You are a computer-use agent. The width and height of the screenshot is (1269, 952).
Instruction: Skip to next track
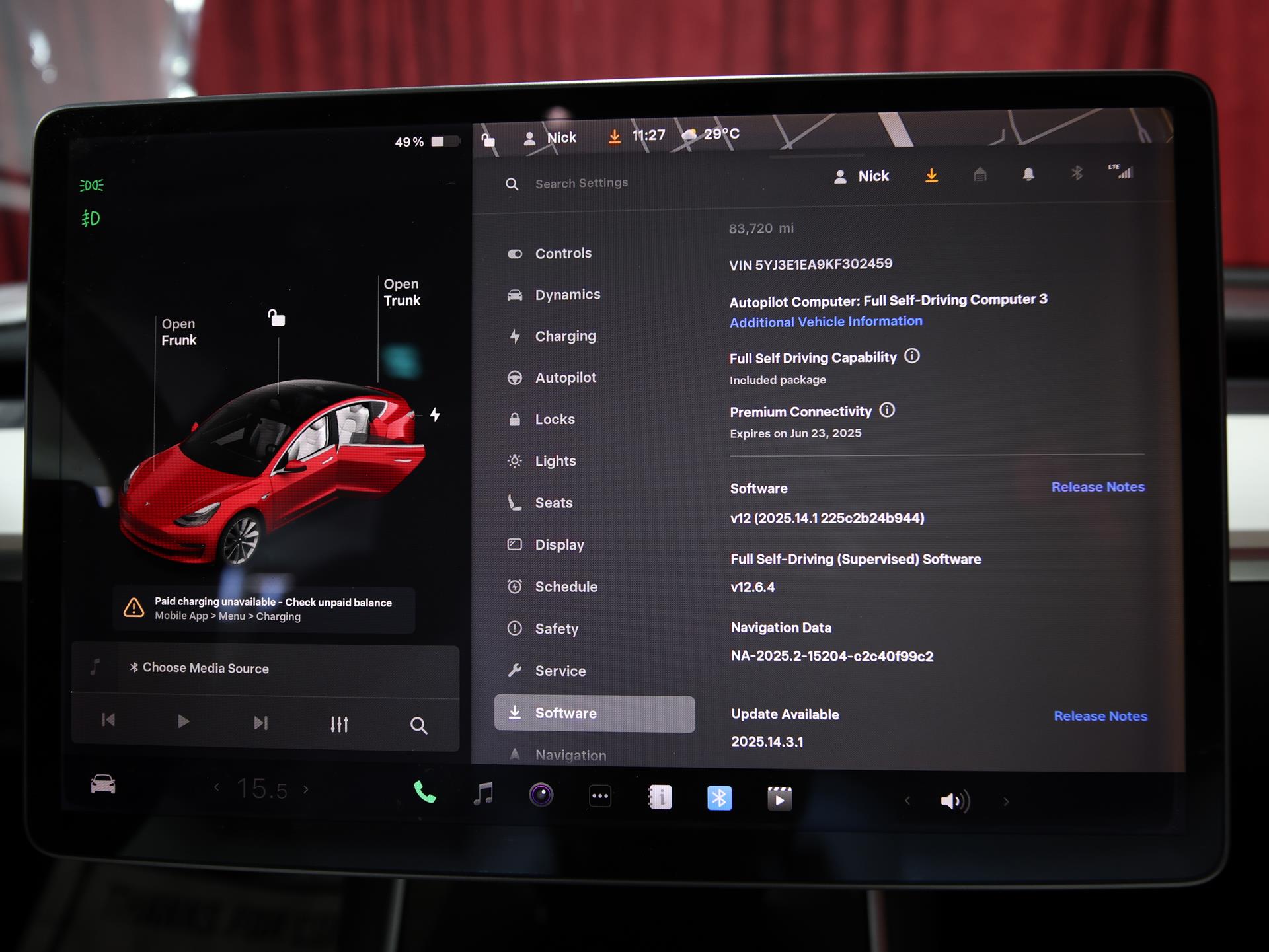tap(261, 723)
